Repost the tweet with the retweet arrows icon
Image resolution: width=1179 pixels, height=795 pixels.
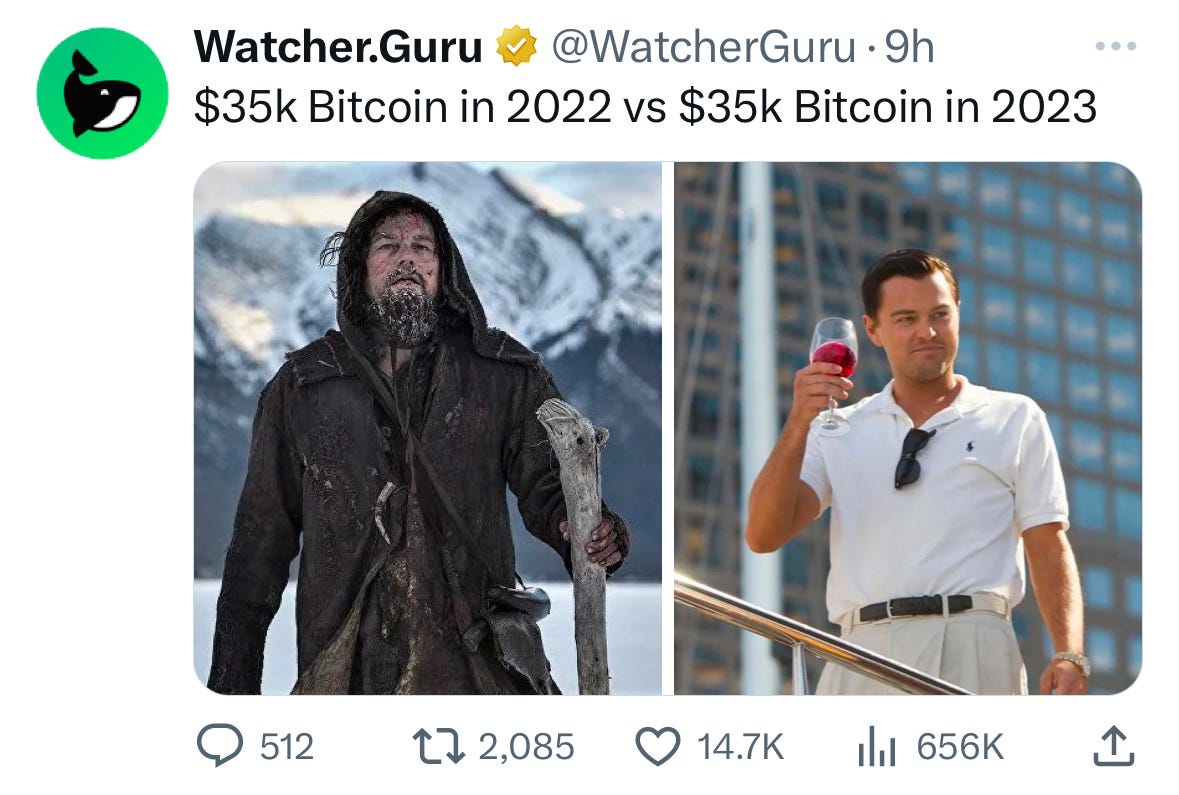pyautogui.click(x=439, y=746)
